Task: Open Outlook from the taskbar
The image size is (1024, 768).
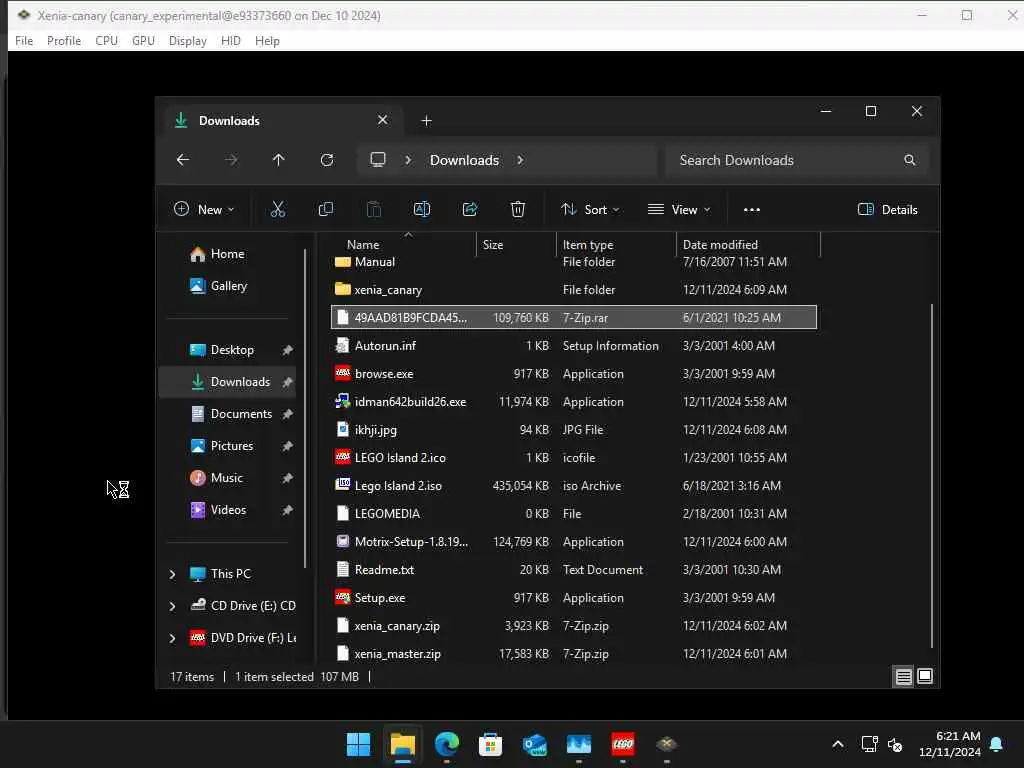Action: [x=535, y=744]
